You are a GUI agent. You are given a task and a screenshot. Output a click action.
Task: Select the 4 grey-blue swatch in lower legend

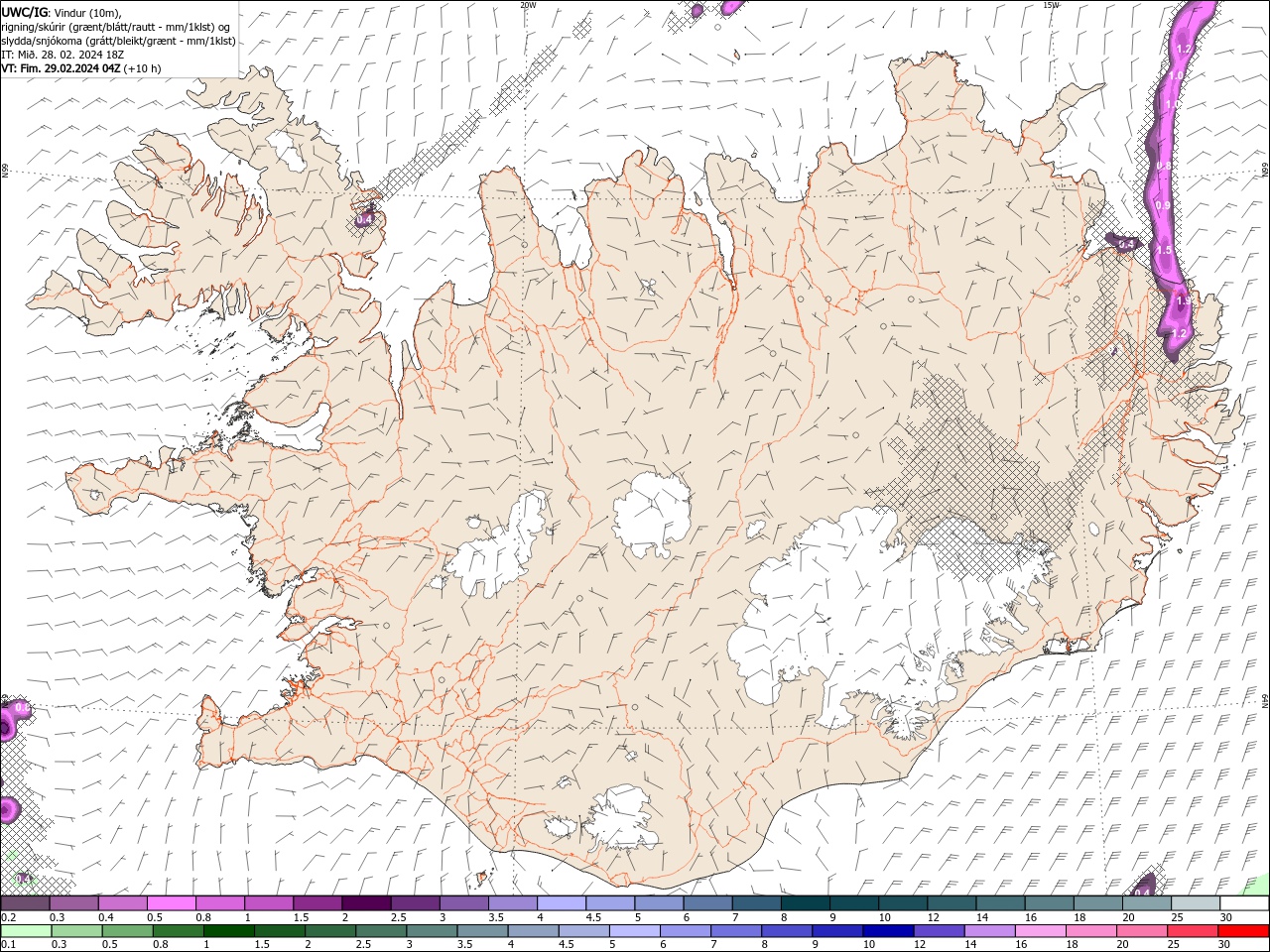[533, 930]
